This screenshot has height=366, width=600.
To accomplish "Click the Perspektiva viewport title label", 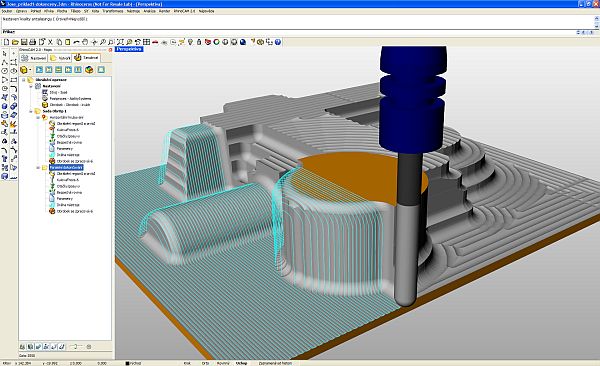I will [x=129, y=49].
